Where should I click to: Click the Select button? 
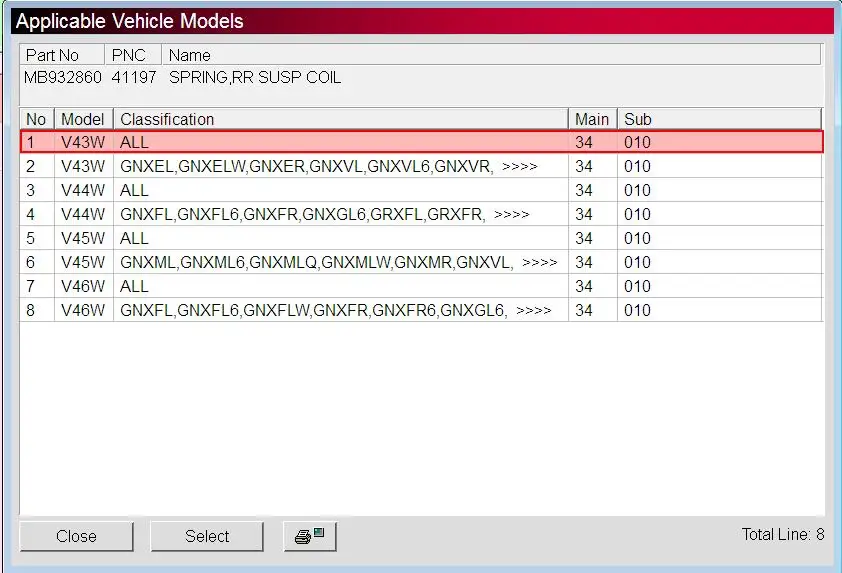[207, 536]
